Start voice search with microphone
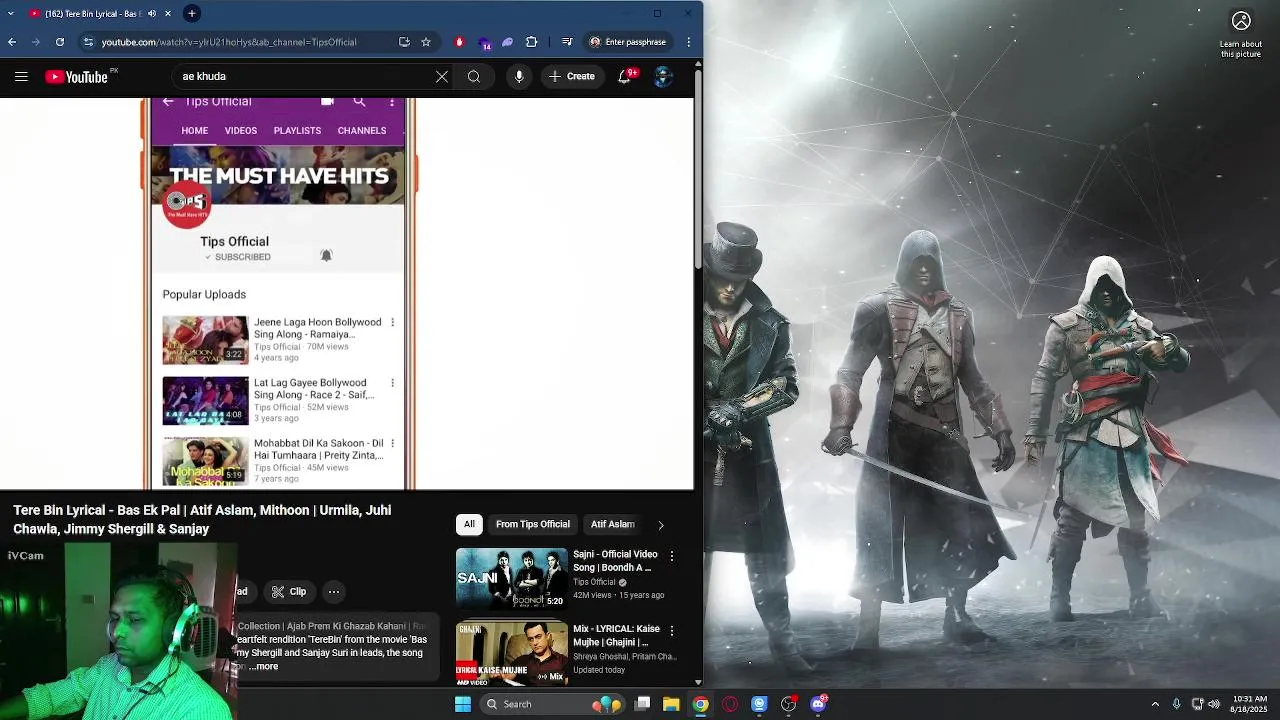The image size is (1280, 720). (x=519, y=76)
